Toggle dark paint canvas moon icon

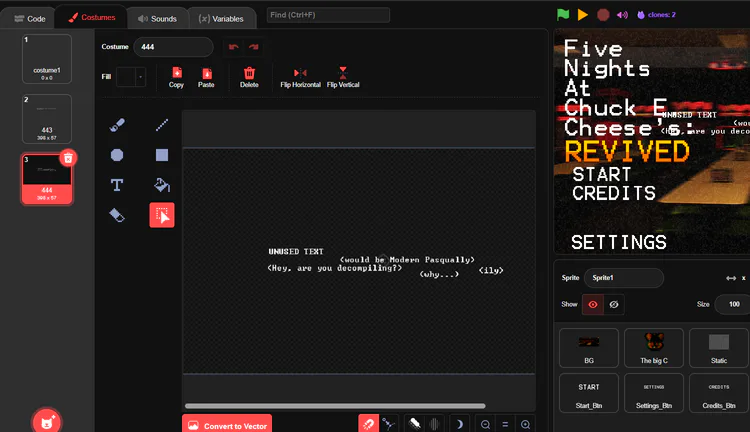click(x=459, y=424)
